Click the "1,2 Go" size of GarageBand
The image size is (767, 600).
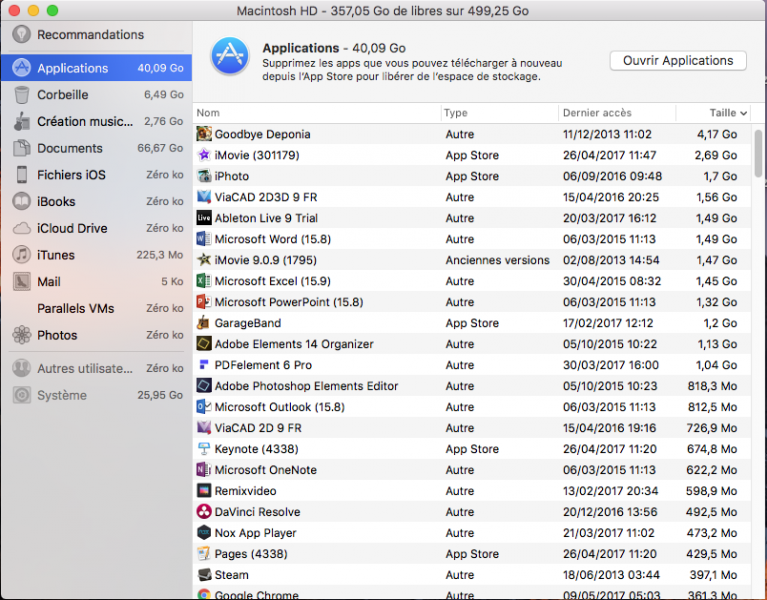(x=720, y=323)
